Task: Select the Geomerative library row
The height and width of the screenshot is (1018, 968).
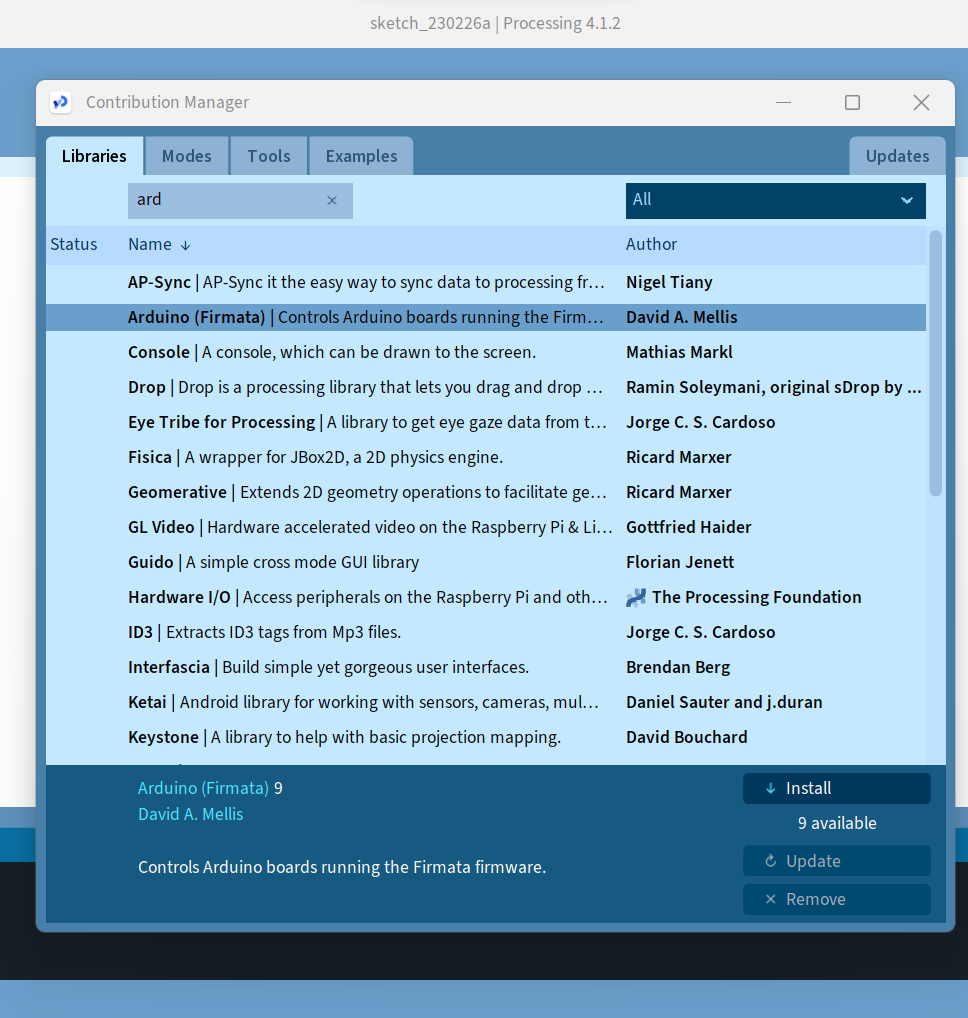Action: click(x=486, y=493)
